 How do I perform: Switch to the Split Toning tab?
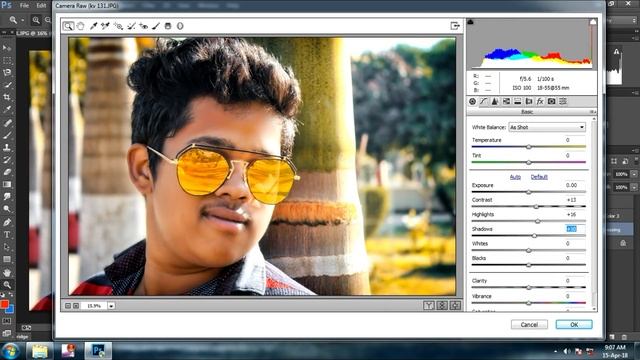click(518, 101)
